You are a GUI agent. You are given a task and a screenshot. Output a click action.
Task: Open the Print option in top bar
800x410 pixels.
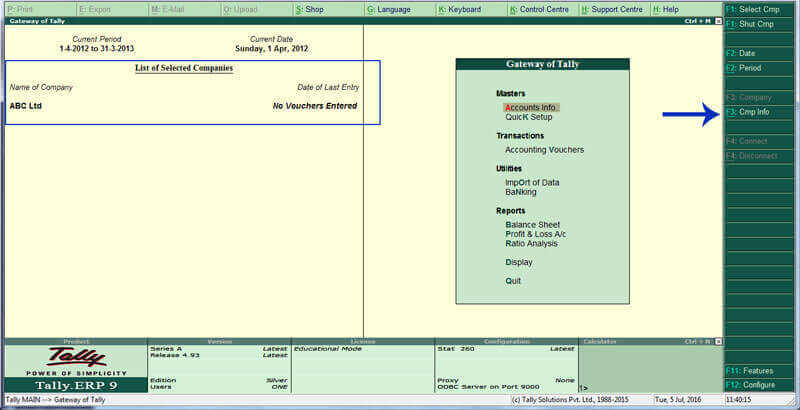pos(41,9)
